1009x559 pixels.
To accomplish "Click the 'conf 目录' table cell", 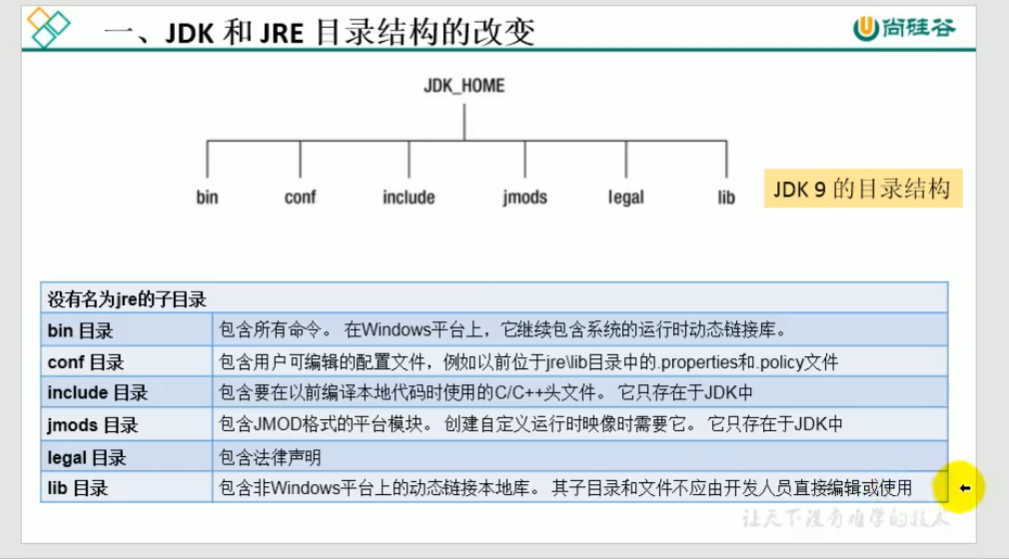I will click(x=126, y=362).
